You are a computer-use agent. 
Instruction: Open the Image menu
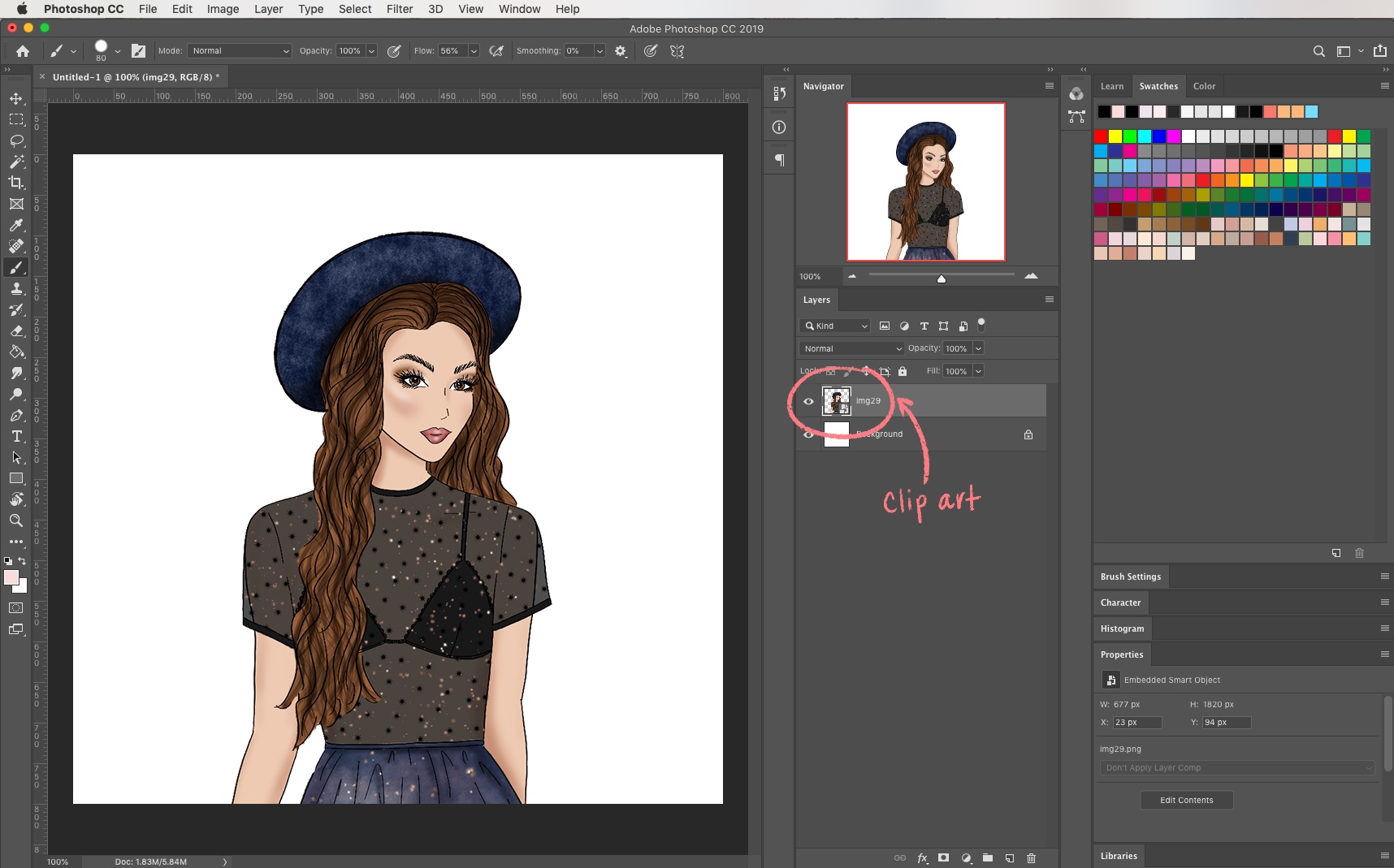point(223,9)
